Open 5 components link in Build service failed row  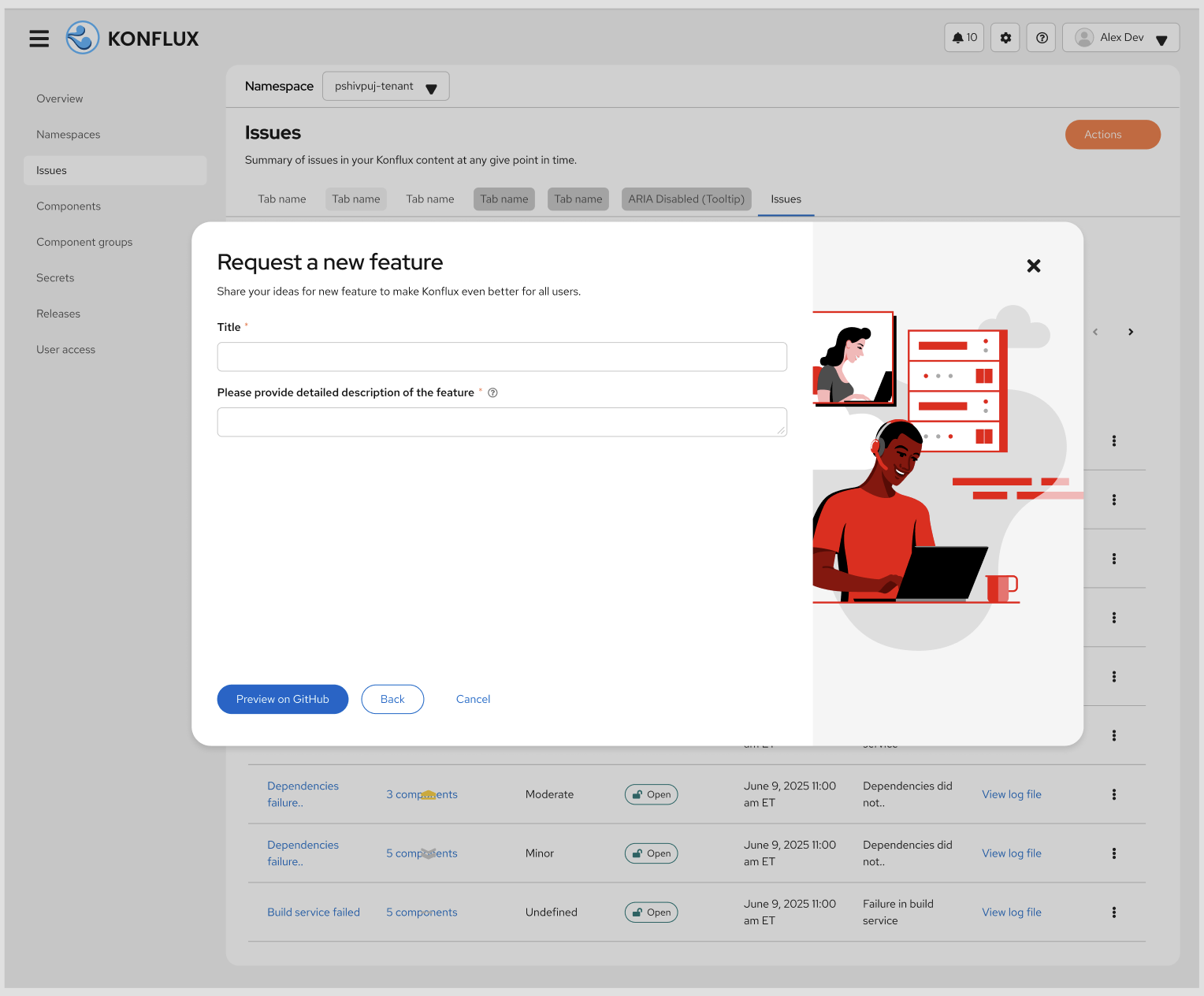tap(422, 912)
